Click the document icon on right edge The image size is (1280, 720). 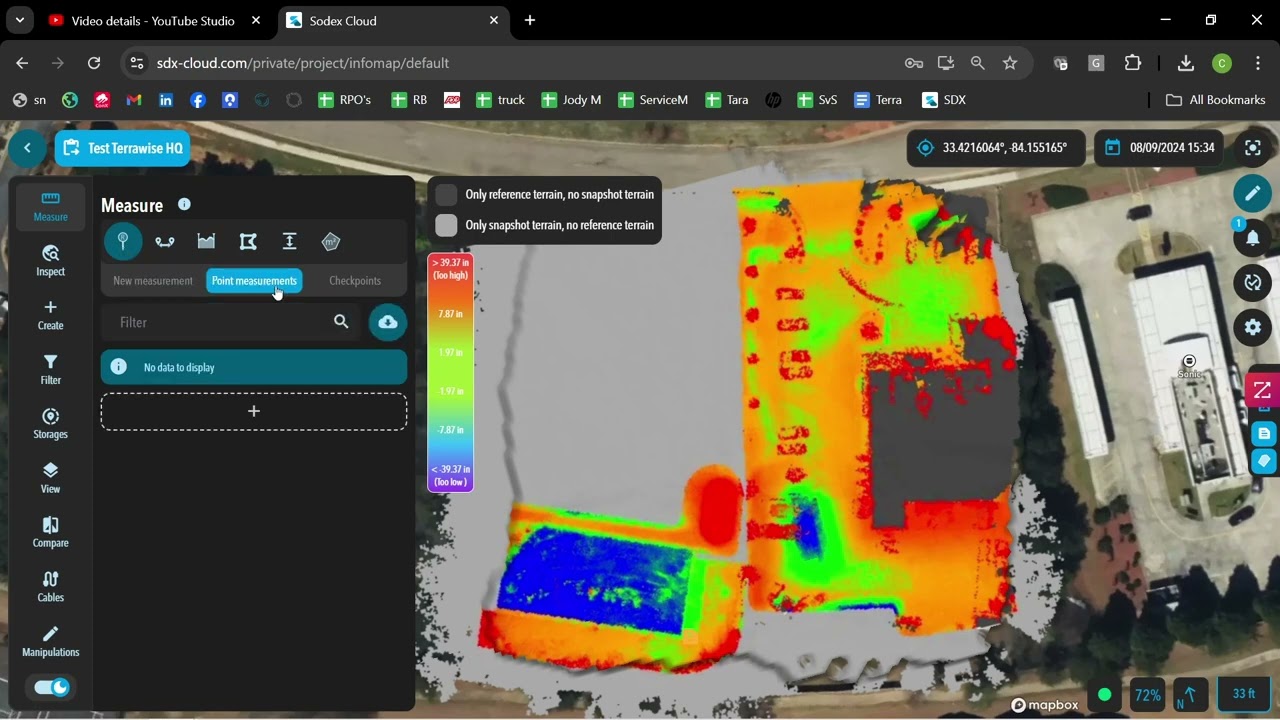click(1264, 433)
